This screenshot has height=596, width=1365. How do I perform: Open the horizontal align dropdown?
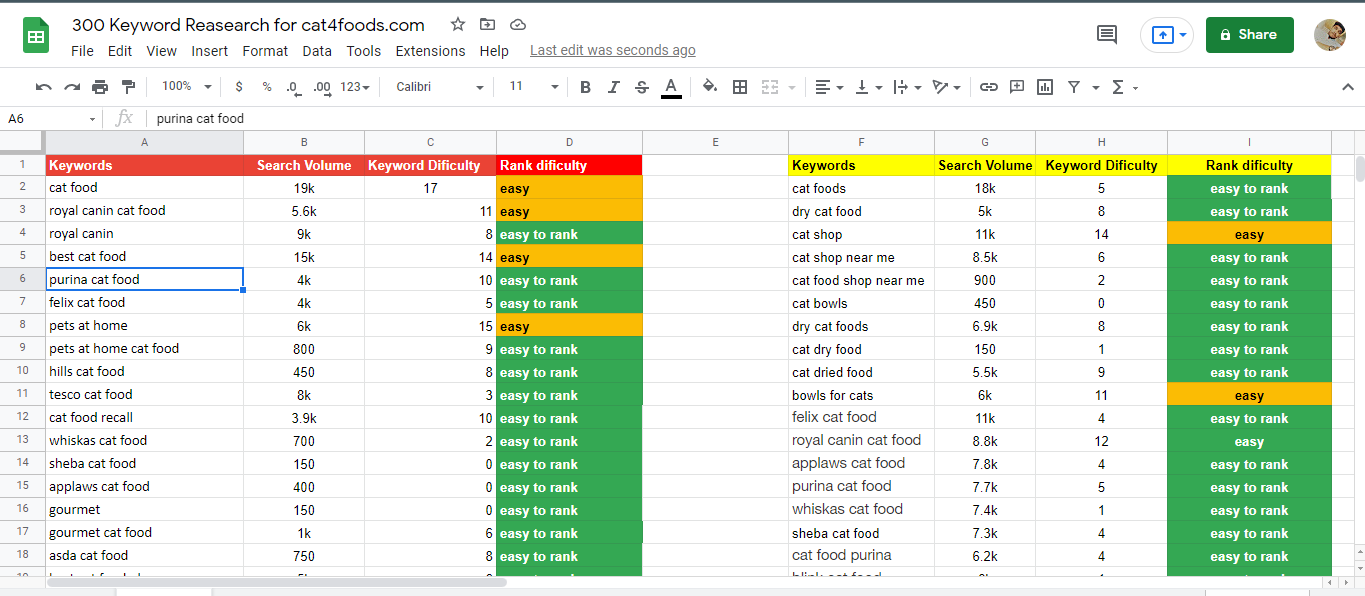829,87
